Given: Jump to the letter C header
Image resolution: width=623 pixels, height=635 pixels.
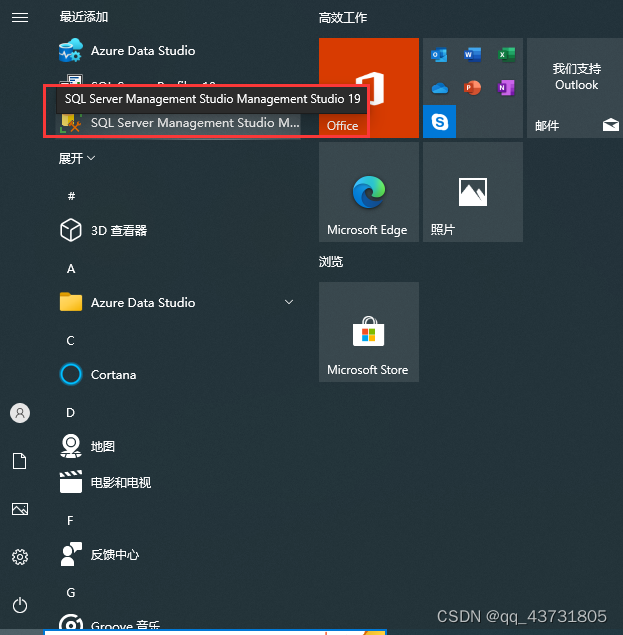Looking at the screenshot, I should pyautogui.click(x=70, y=341).
